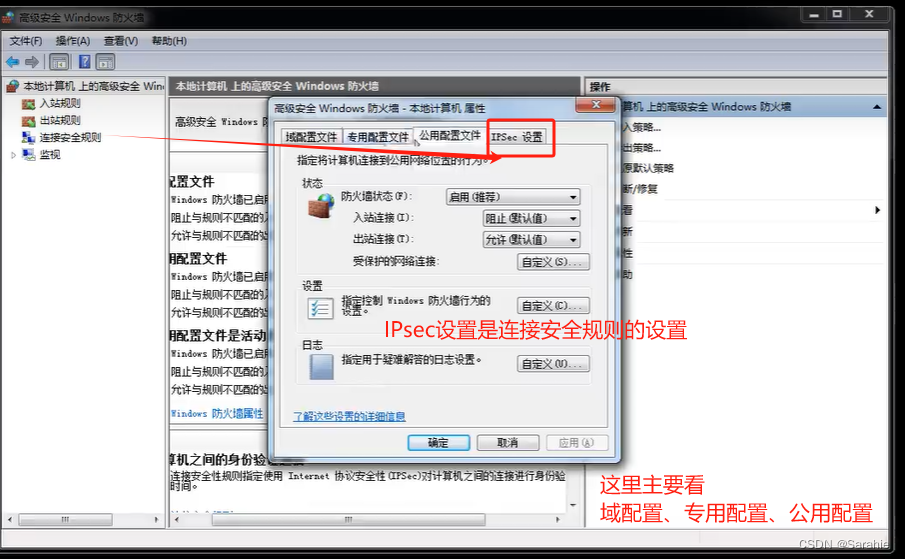Switch to the IPSec 设置 tab

coord(517,137)
